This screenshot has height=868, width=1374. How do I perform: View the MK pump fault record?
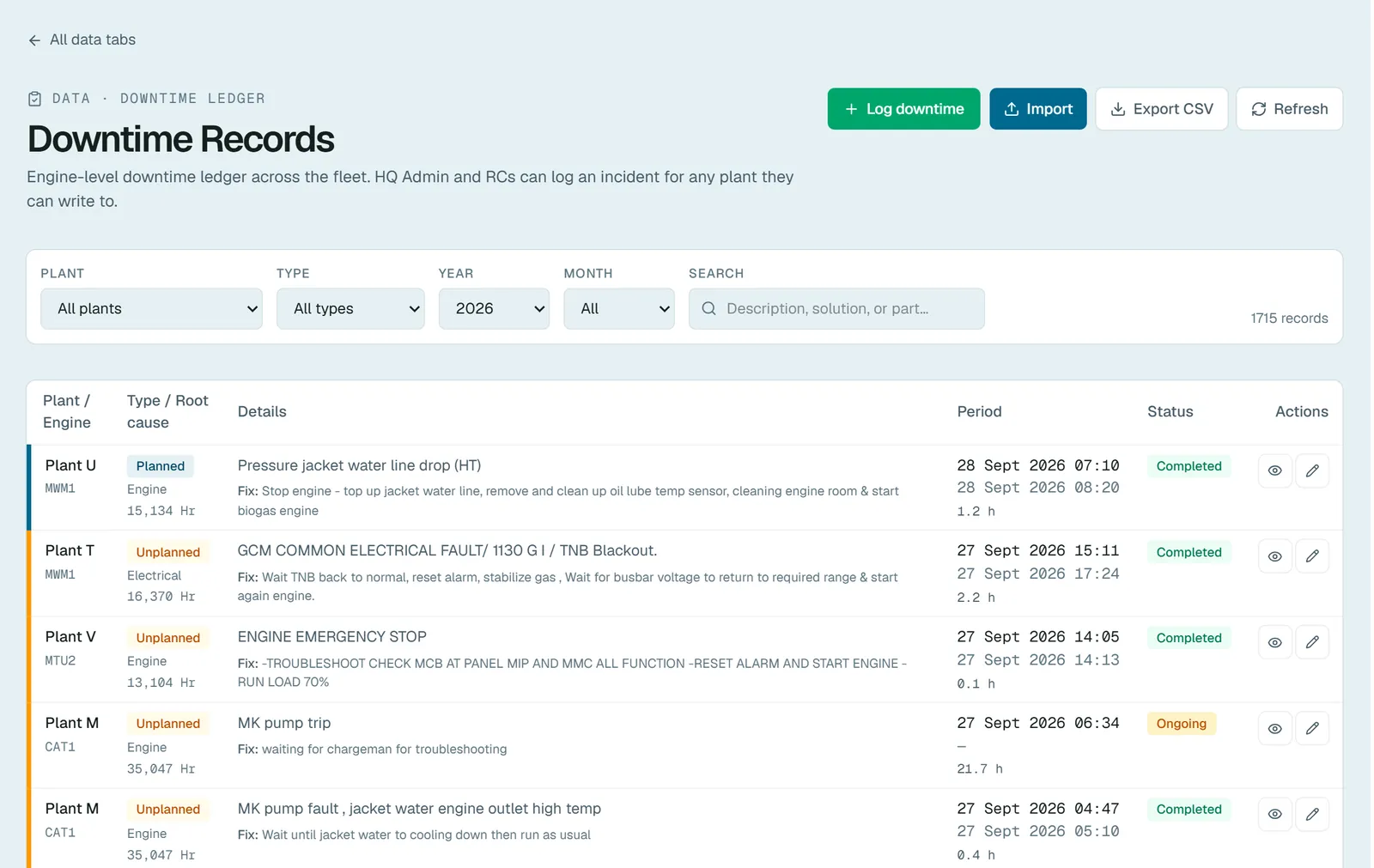pos(1274,814)
